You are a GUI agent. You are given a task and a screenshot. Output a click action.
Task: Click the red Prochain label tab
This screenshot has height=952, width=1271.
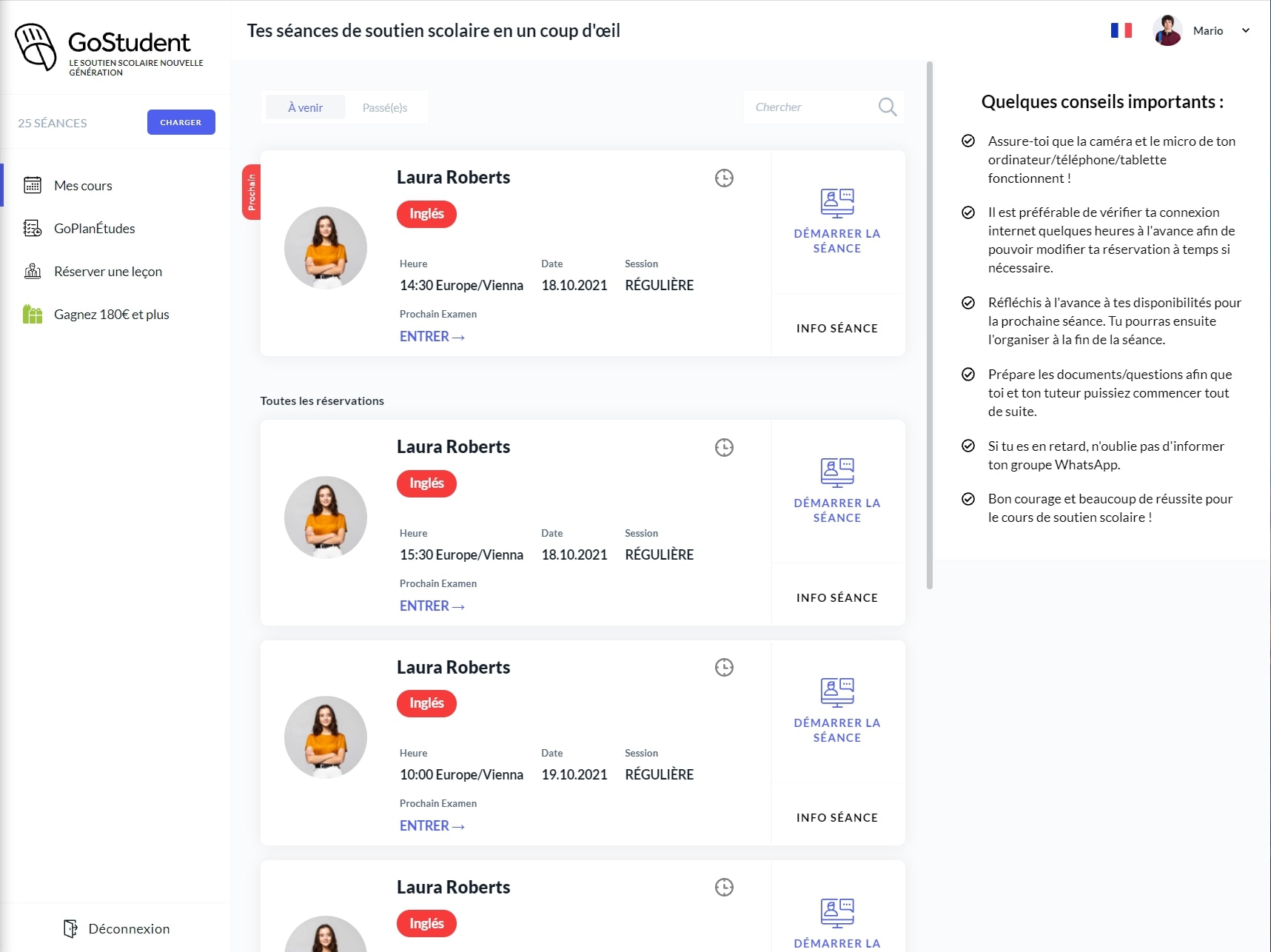252,192
